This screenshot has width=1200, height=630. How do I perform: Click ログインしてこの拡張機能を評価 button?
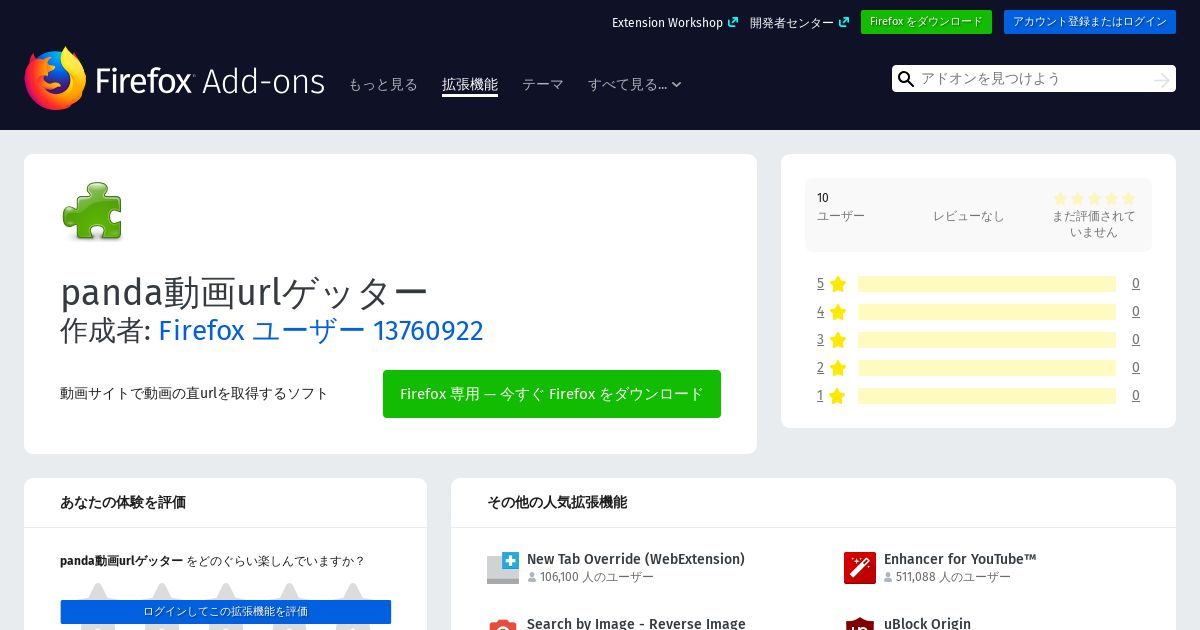click(226, 612)
